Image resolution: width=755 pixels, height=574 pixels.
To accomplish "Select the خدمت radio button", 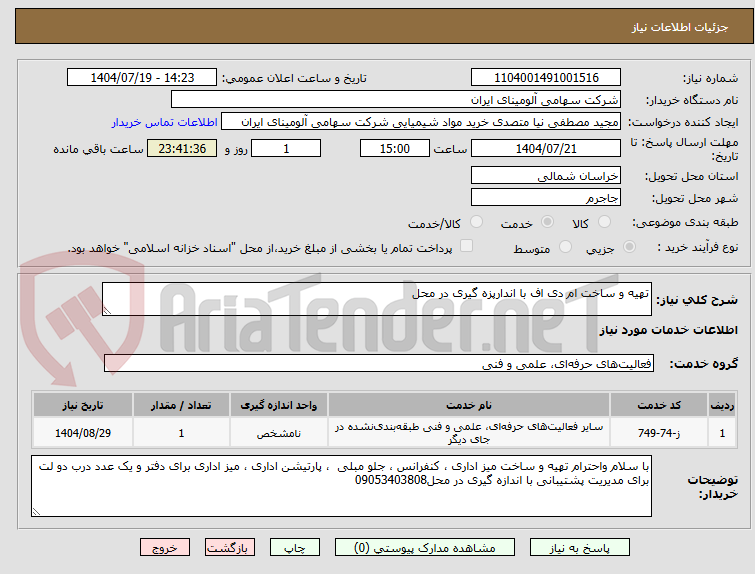I will (x=547, y=222).
